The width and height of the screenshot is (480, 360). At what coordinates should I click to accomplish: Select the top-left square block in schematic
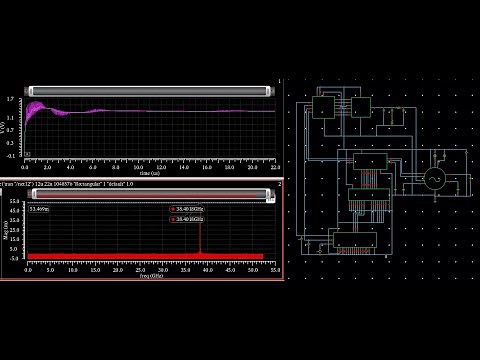tap(323, 107)
